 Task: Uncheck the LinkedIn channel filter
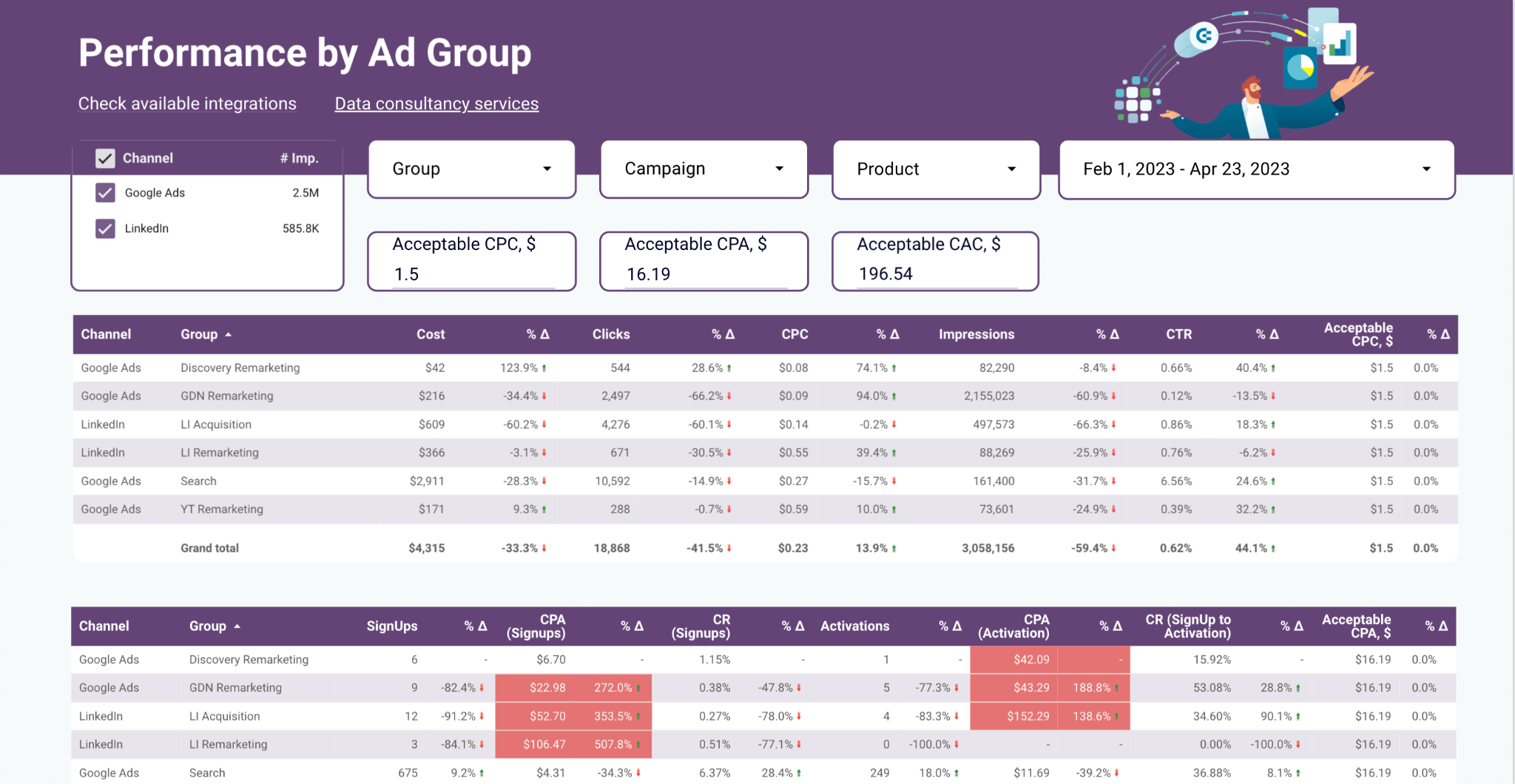coord(105,228)
